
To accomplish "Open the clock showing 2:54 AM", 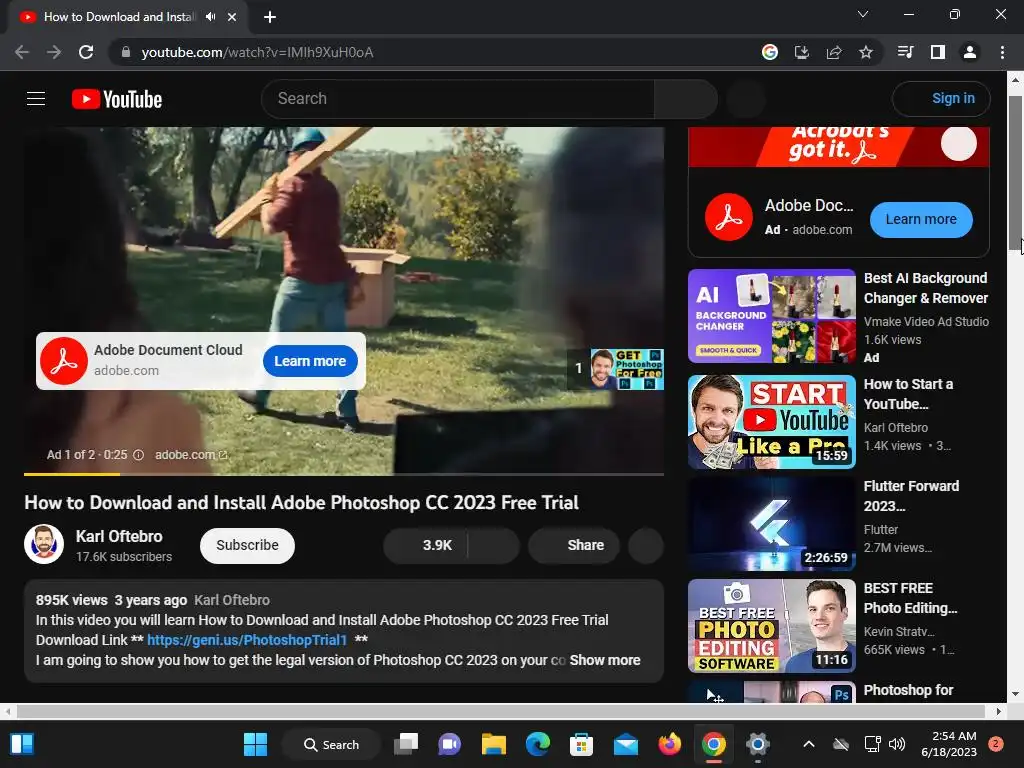I will 949,744.
